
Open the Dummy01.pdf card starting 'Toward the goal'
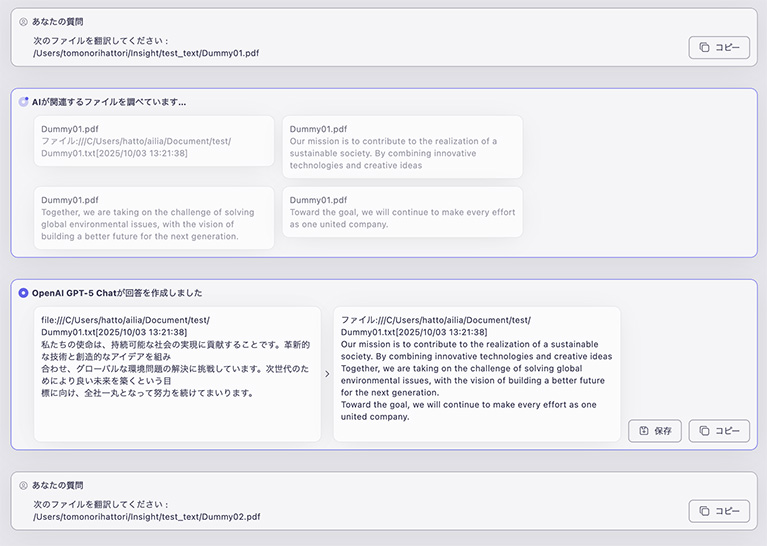click(402, 212)
